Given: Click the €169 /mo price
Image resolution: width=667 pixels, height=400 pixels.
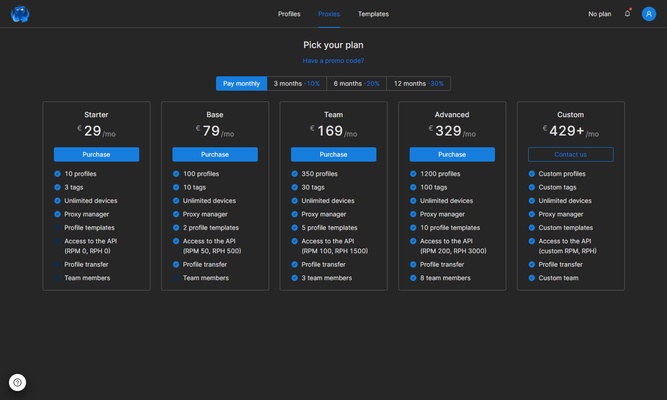Looking at the screenshot, I should (x=334, y=131).
